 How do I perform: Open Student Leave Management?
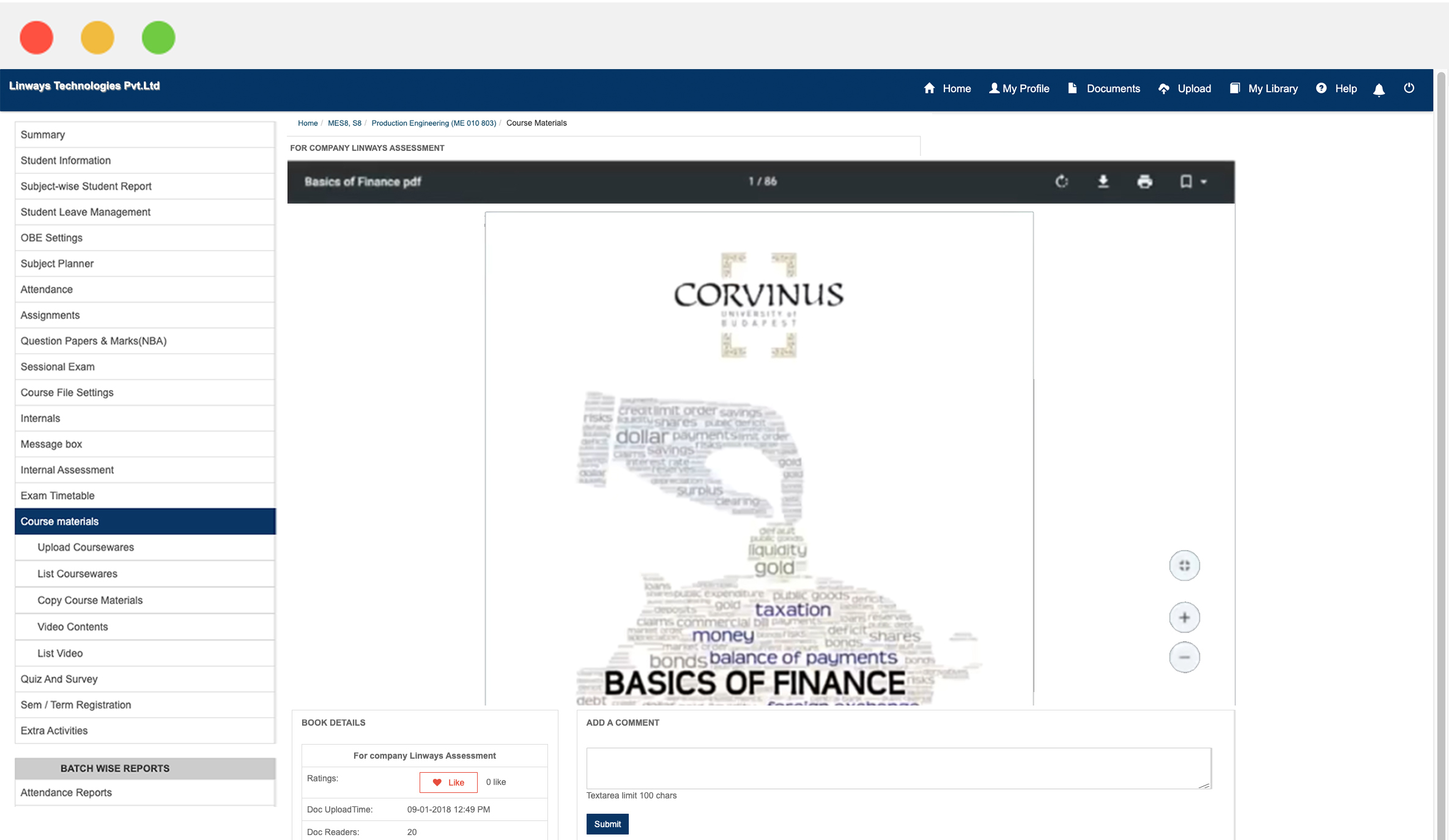145,212
